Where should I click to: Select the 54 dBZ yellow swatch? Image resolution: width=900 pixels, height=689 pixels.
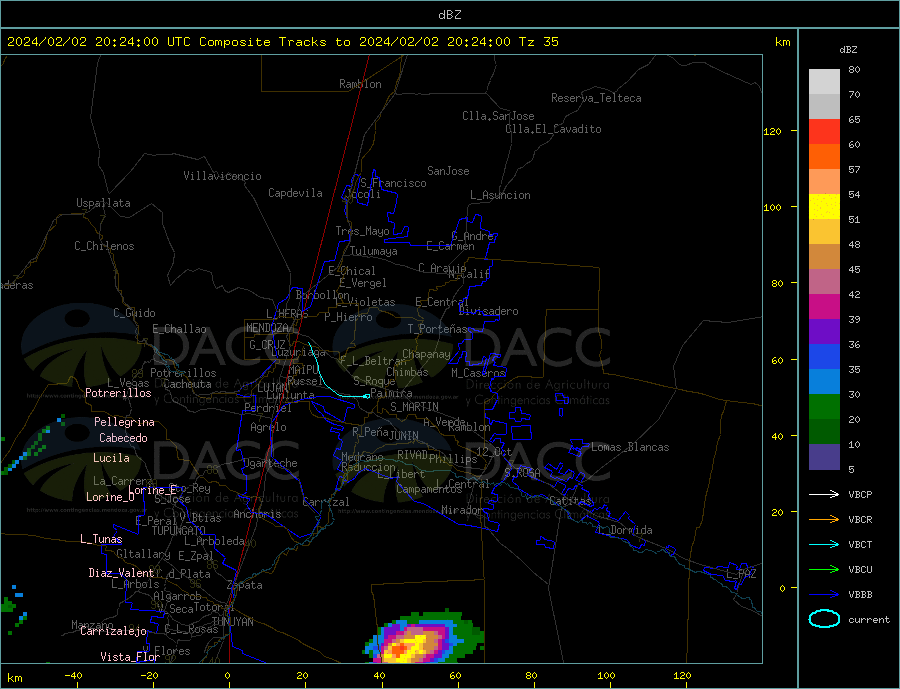[x=824, y=207]
